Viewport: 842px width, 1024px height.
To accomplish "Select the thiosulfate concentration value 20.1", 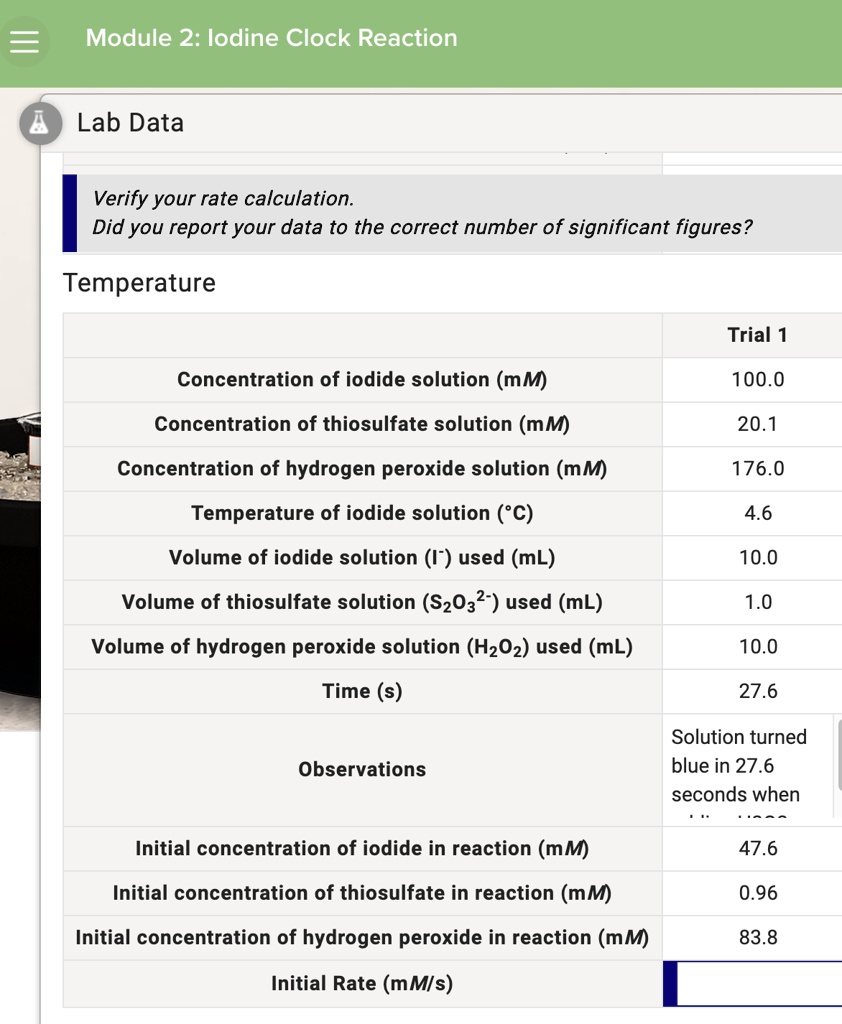I will 757,424.
